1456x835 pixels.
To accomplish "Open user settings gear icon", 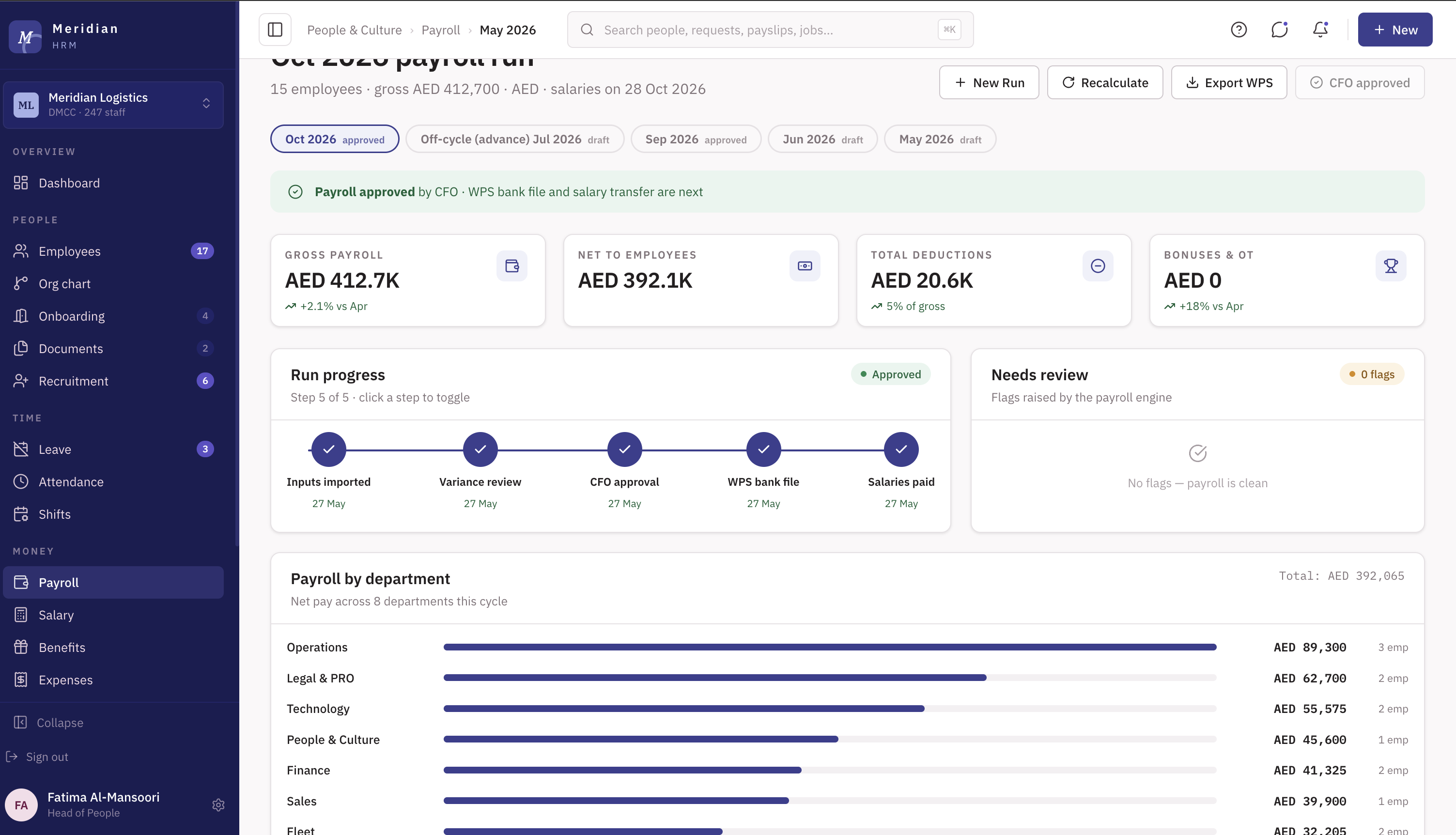I will 218,804.
